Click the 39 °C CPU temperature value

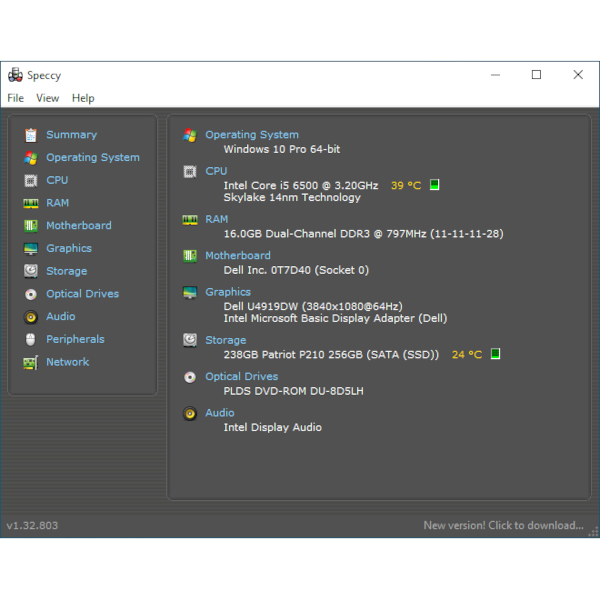(x=406, y=186)
